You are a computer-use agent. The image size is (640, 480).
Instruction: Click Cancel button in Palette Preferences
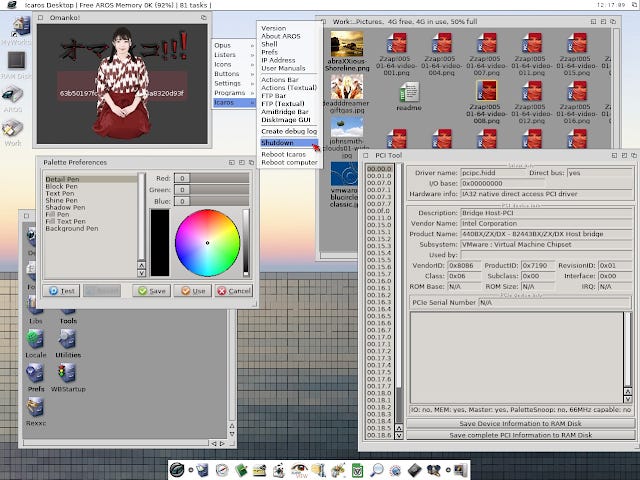click(234, 291)
